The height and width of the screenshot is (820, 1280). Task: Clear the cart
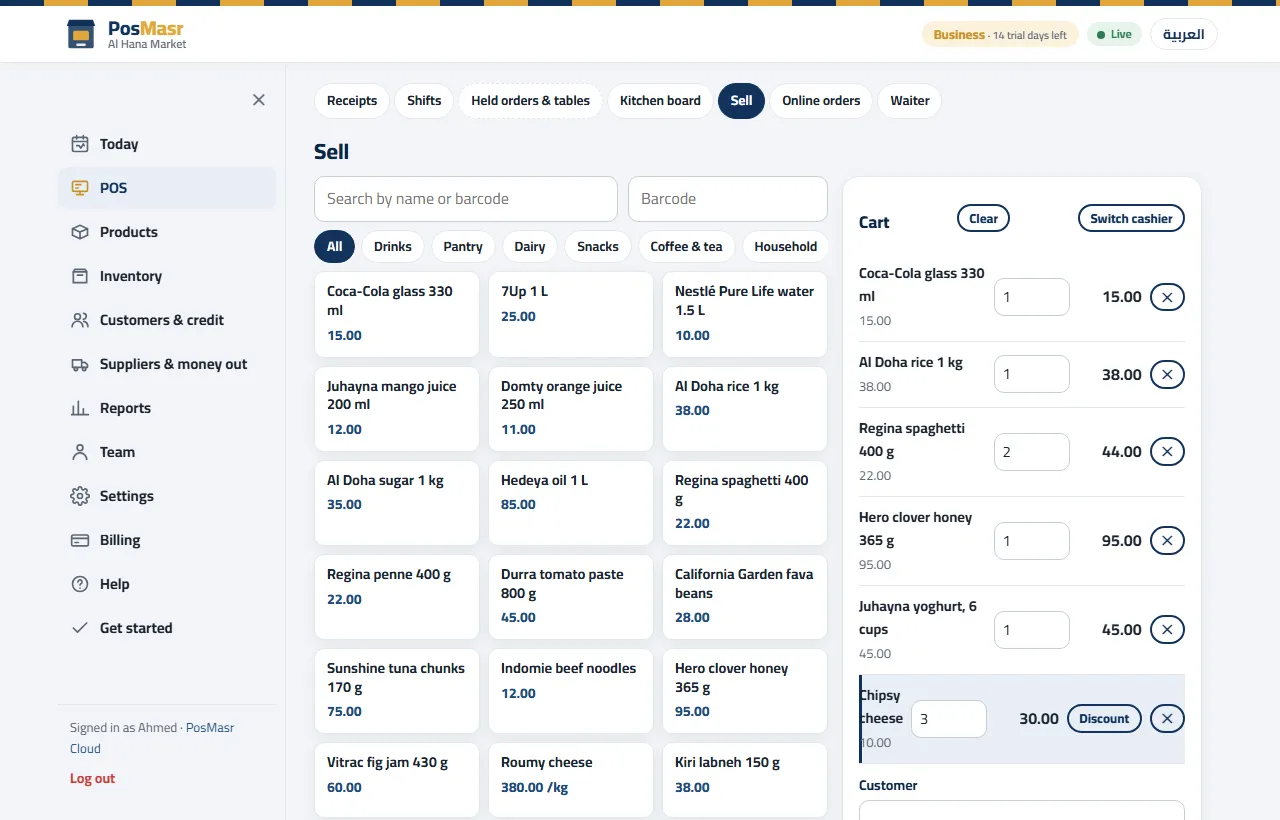(983, 219)
